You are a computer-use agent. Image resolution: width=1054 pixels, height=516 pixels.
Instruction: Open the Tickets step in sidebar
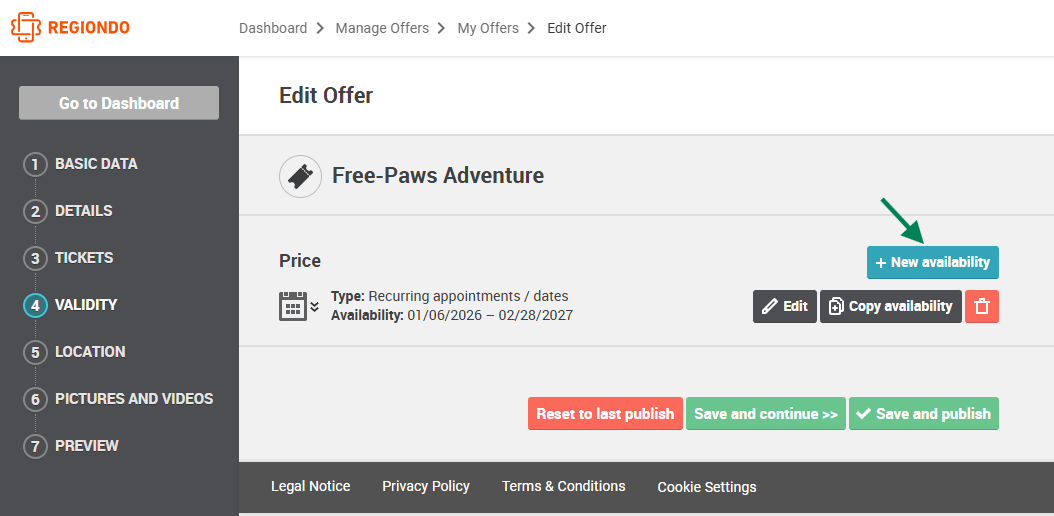click(x=84, y=258)
